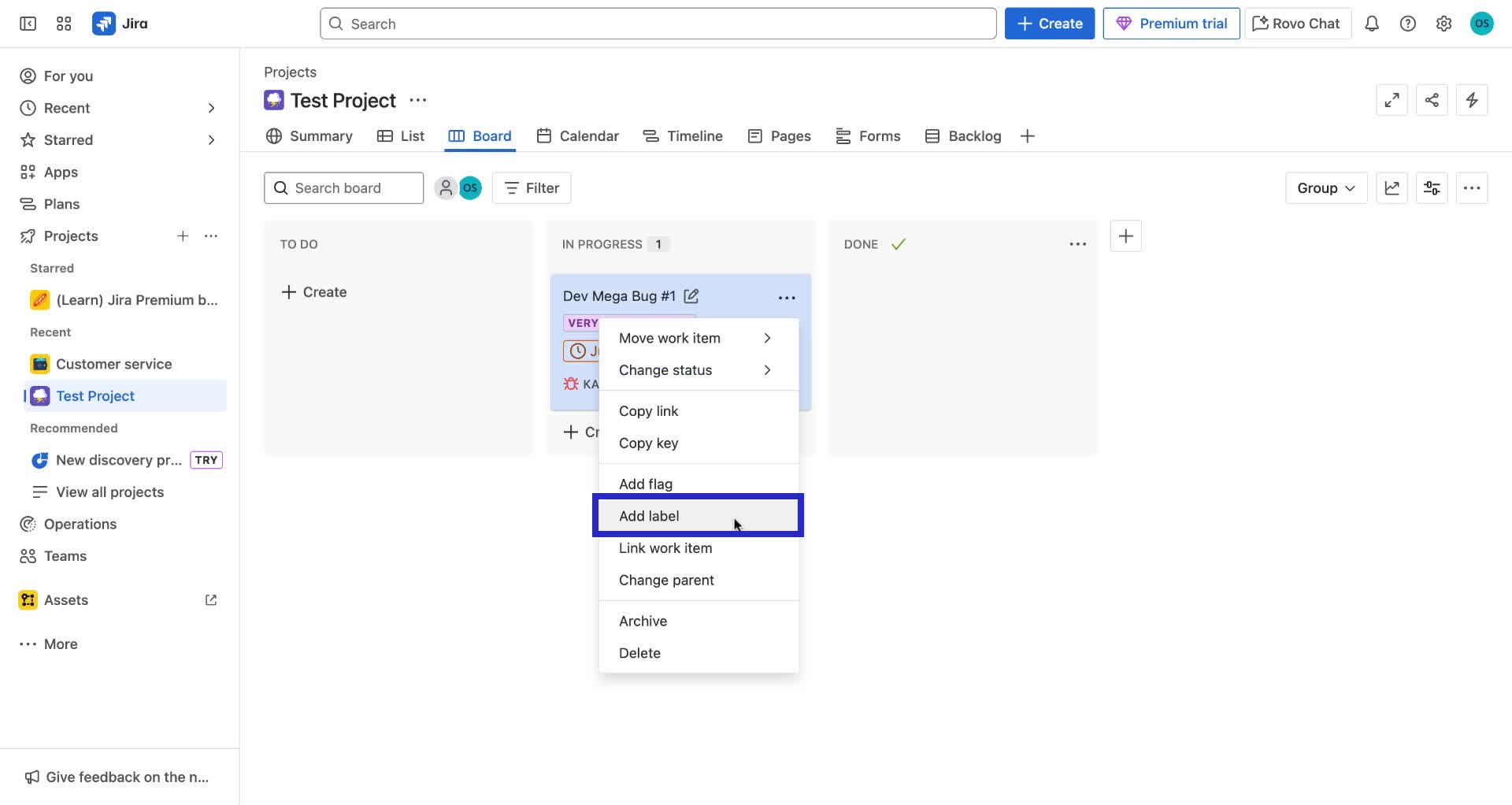Click the blue Create button

click(x=1049, y=23)
